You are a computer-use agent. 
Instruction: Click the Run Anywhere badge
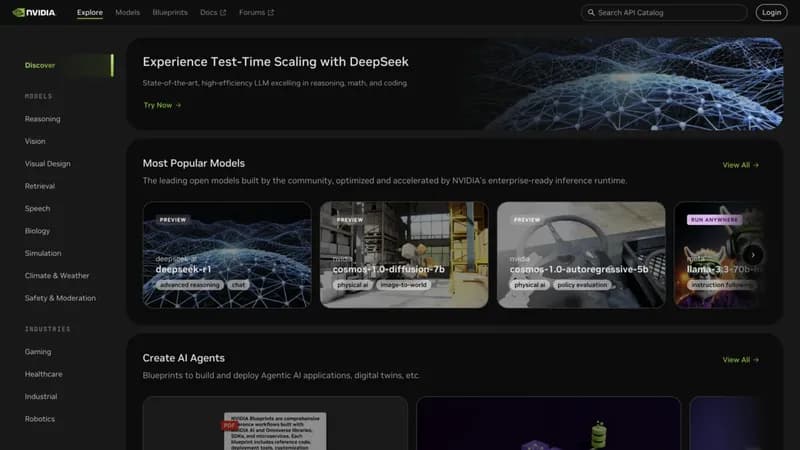[x=714, y=220]
